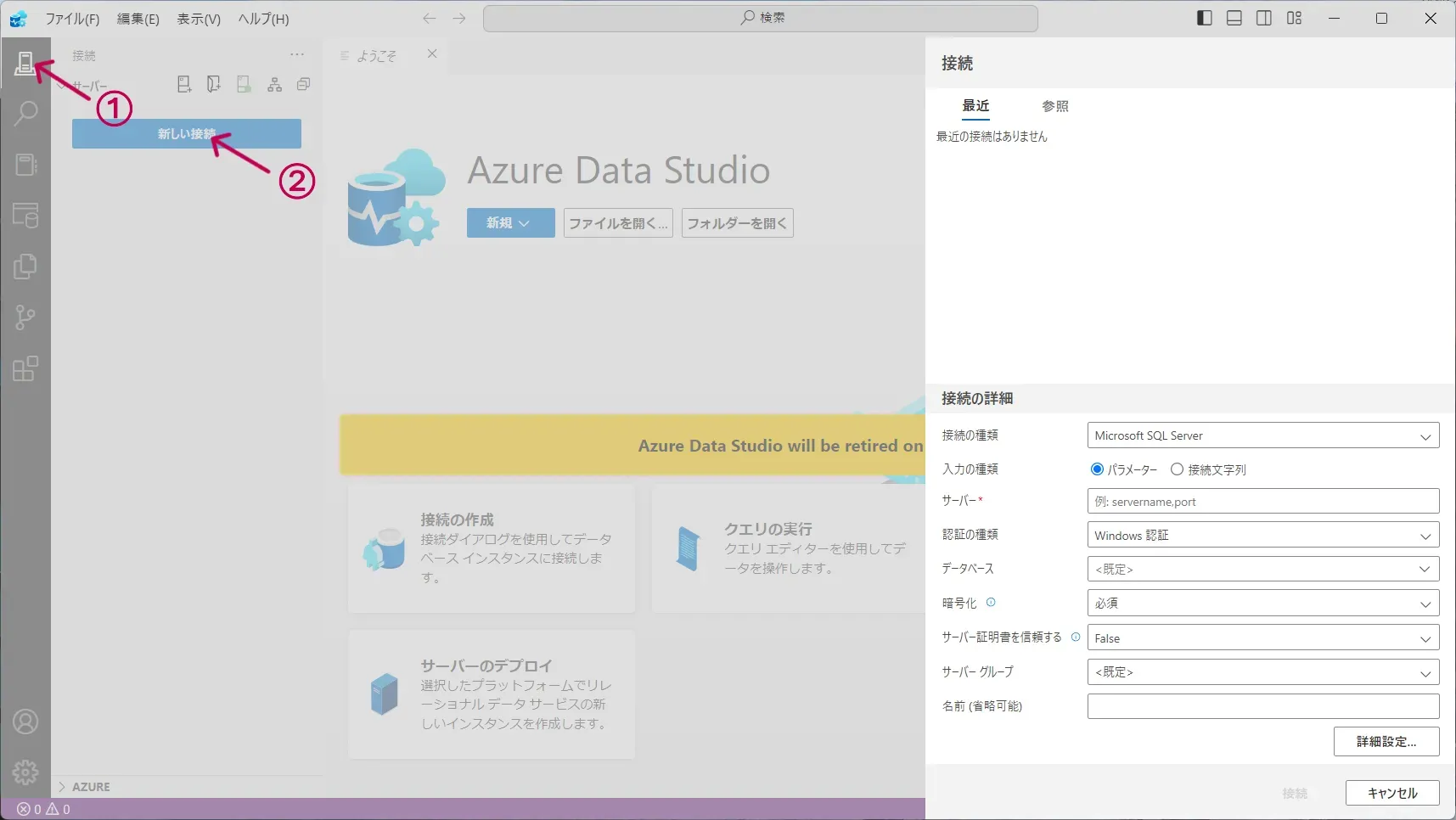
Task: Open the Accounts icon in activity bar
Action: tap(25, 722)
